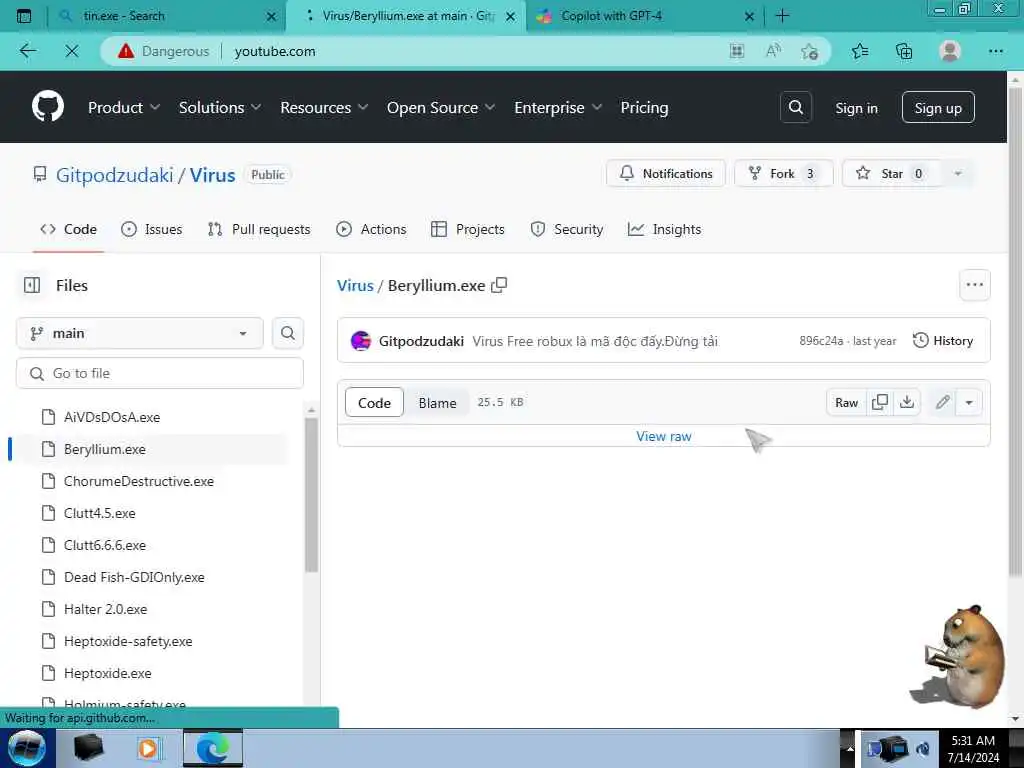Click the Go to file search field
The height and width of the screenshot is (768, 1024).
160,373
